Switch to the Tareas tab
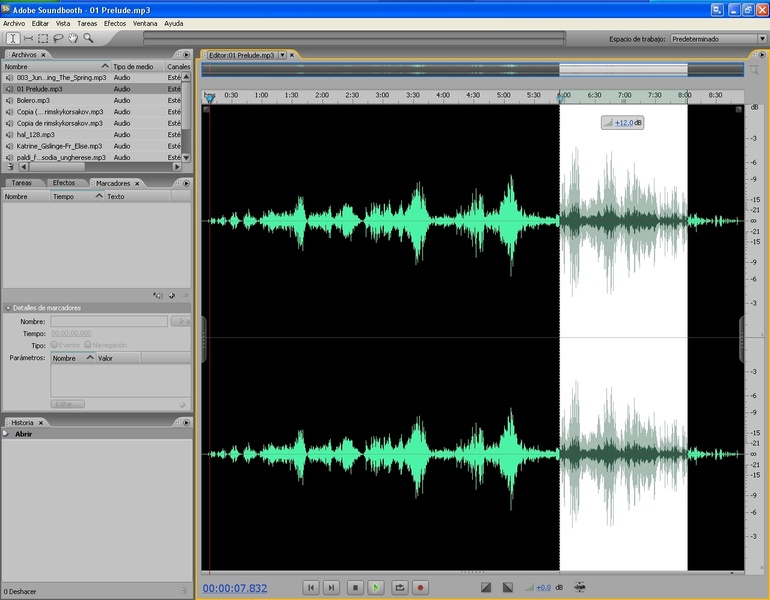The width and height of the screenshot is (770, 600). tap(22, 183)
